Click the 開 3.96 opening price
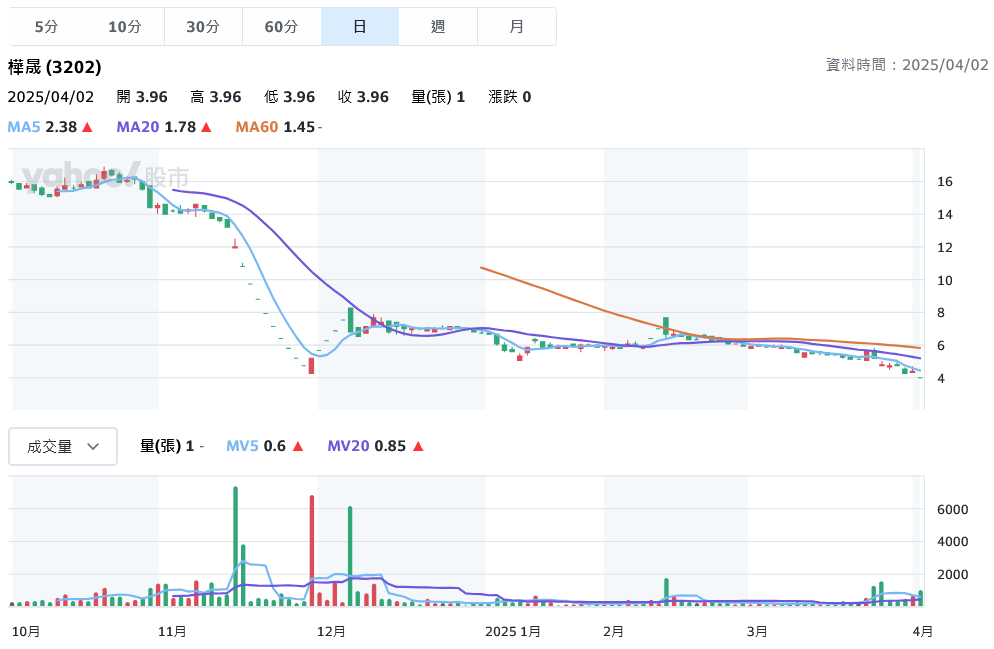Viewport: 994px width, 649px height. coord(142,97)
